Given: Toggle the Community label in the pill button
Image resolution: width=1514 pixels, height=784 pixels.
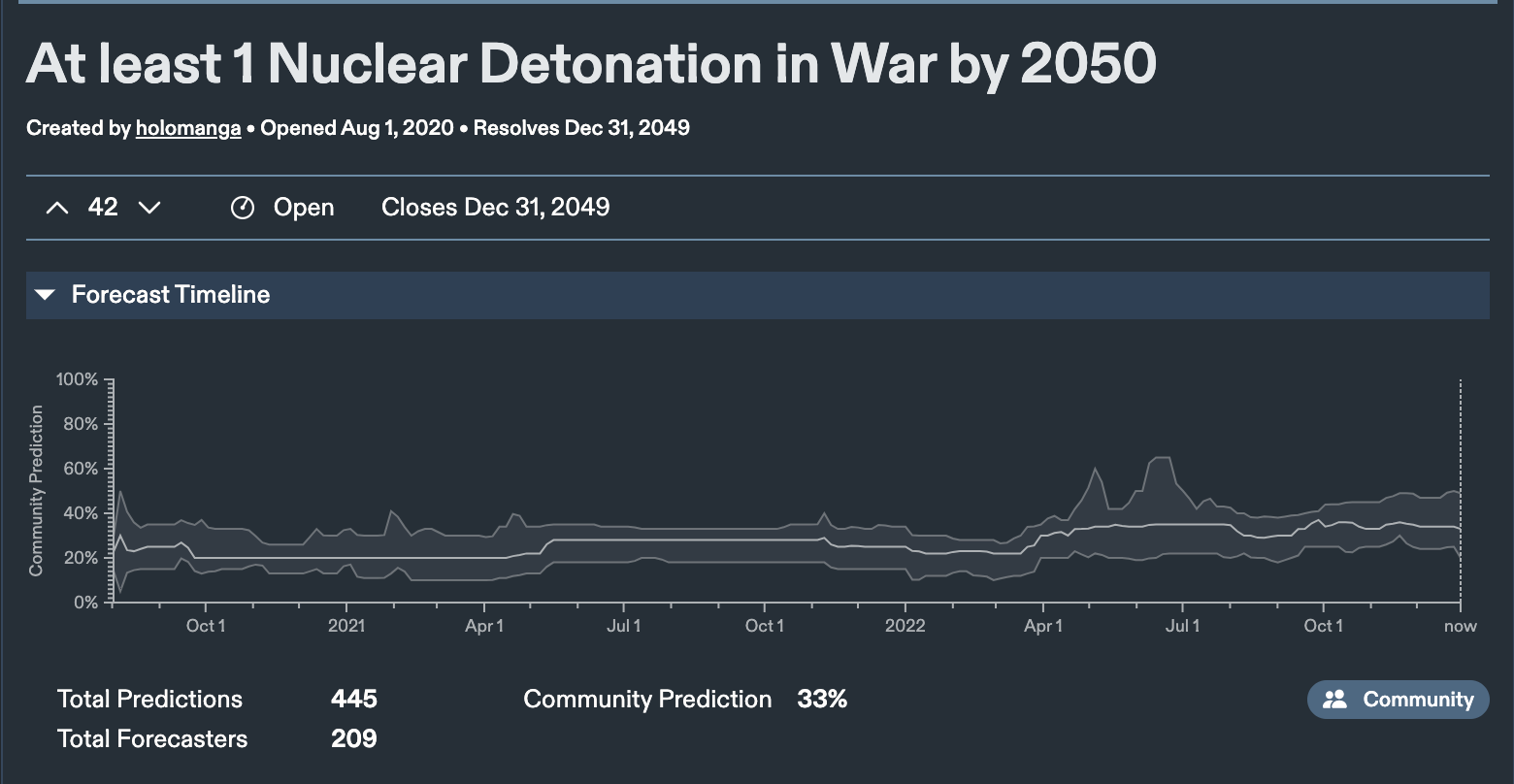Looking at the screenshot, I should point(1418,700).
